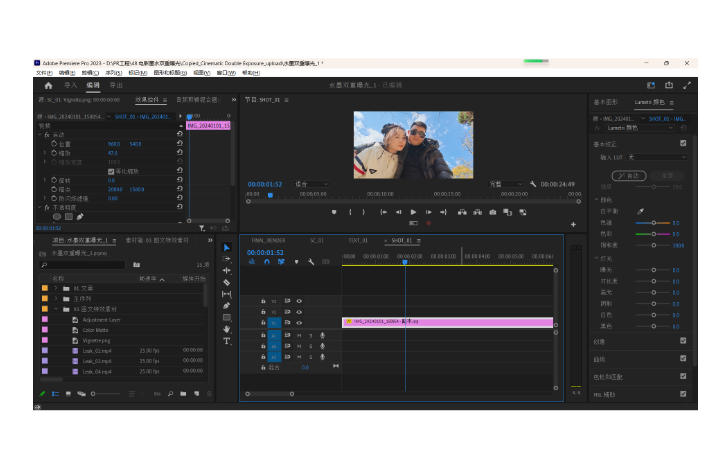This screenshot has width=720, height=450.
Task: Click the white balance eyedropper
Action: (640, 211)
